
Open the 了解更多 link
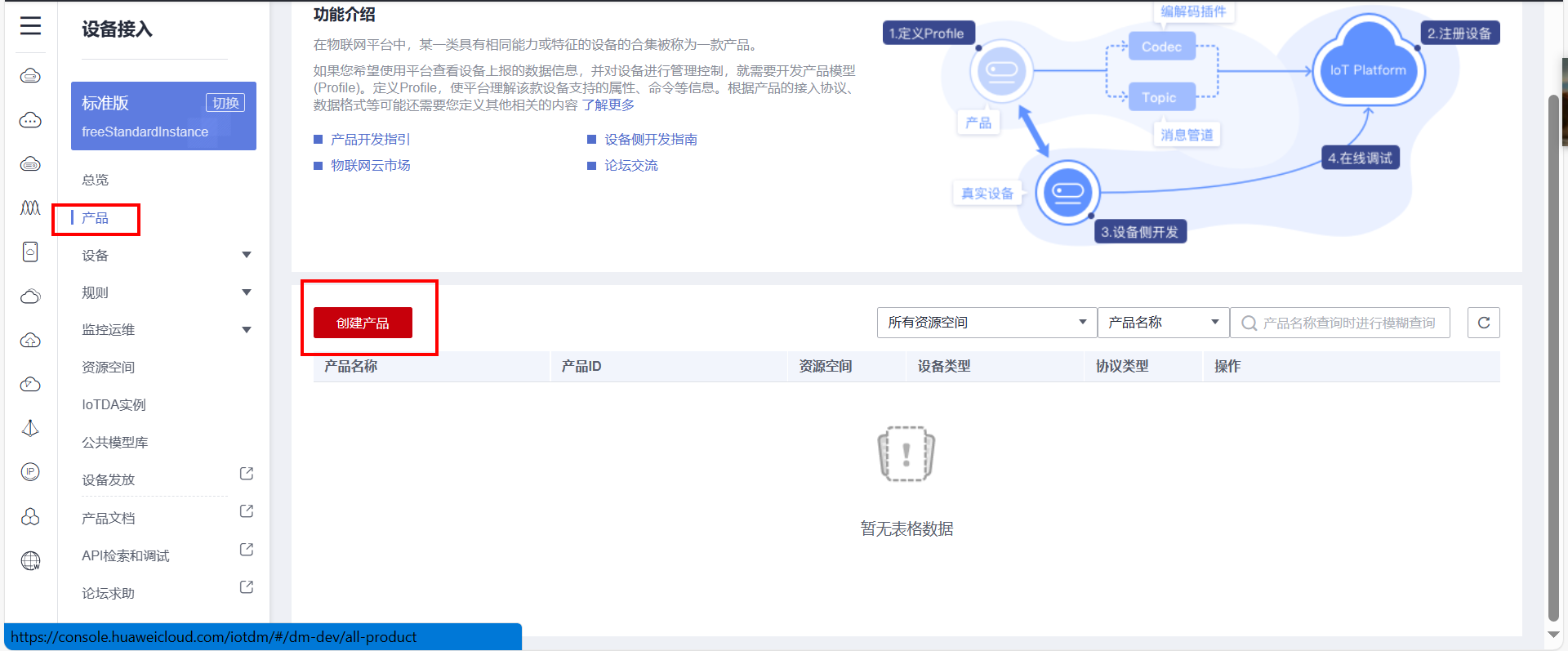click(608, 105)
